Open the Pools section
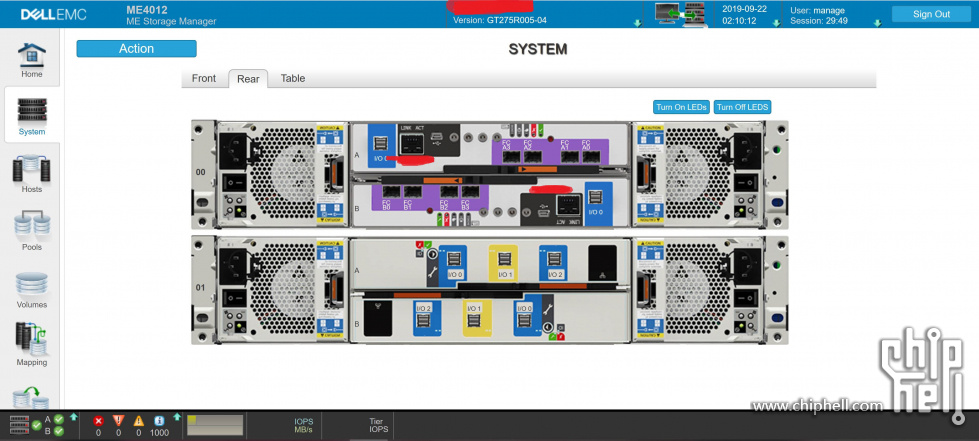 pos(32,230)
